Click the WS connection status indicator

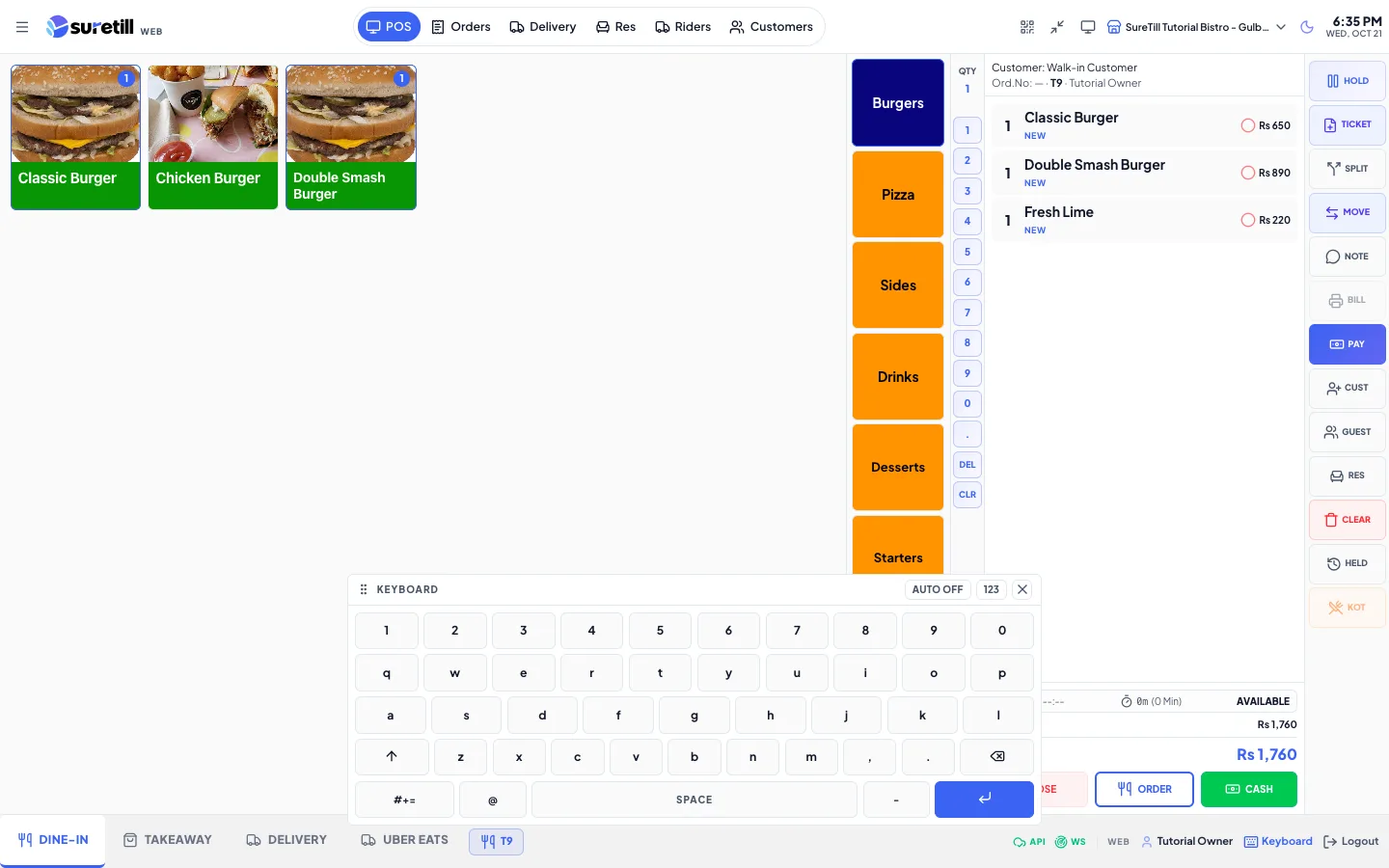[1071, 842]
